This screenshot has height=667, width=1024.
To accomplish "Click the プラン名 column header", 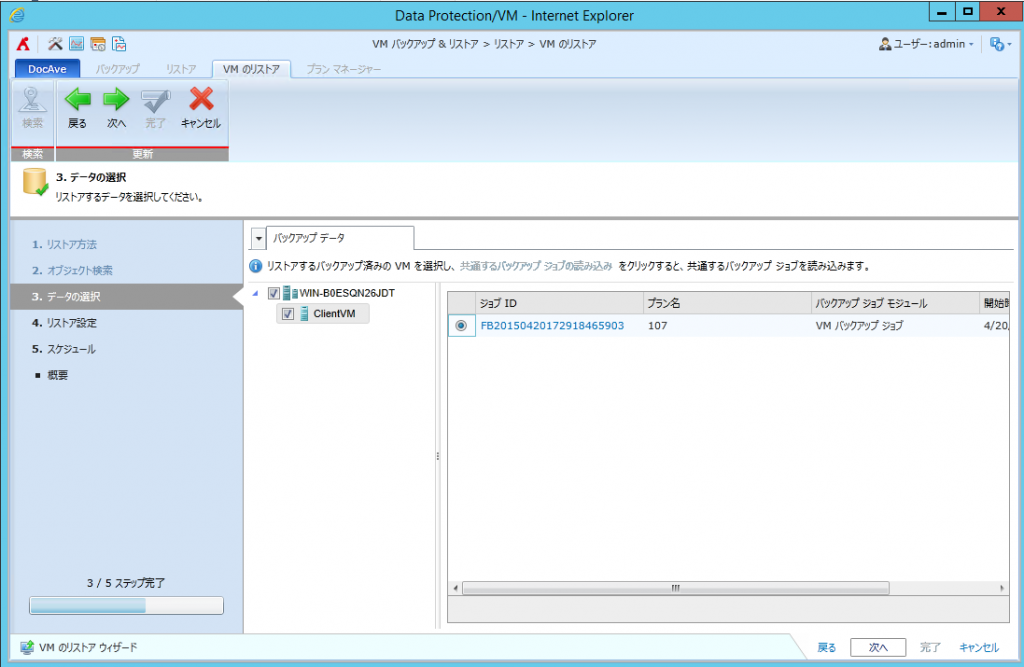I will pyautogui.click(x=727, y=303).
